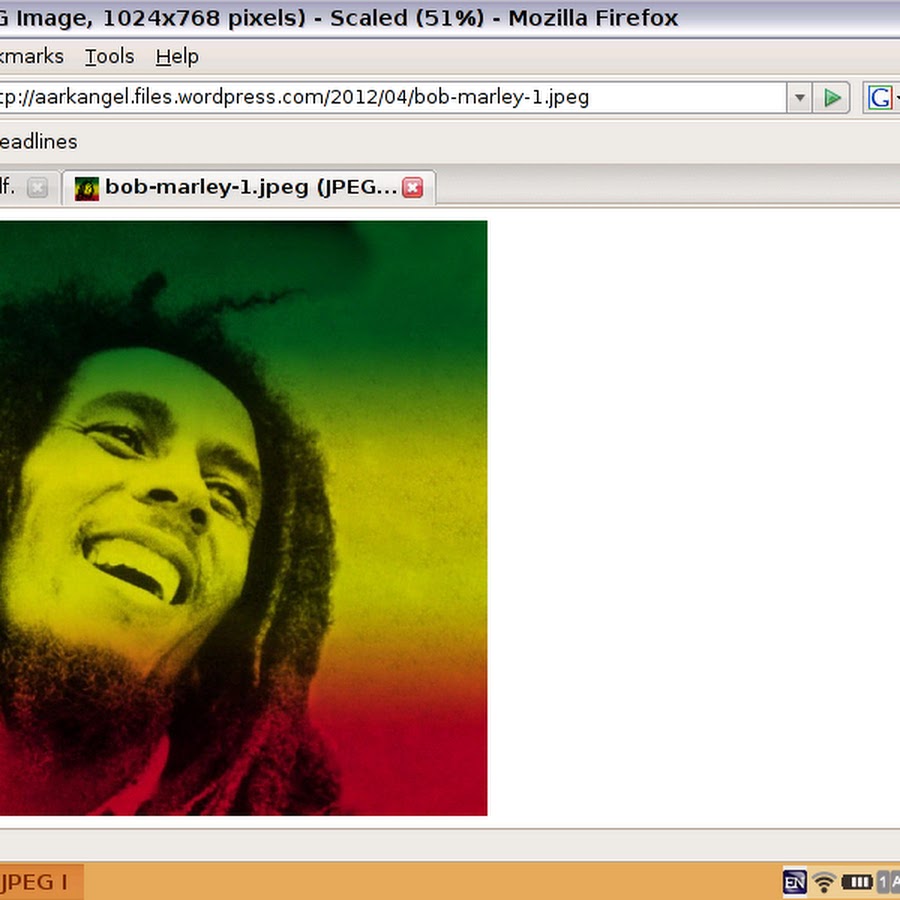This screenshot has height=900, width=900.
Task: Click the gray '1' indicator in the tray
Action: [883, 882]
